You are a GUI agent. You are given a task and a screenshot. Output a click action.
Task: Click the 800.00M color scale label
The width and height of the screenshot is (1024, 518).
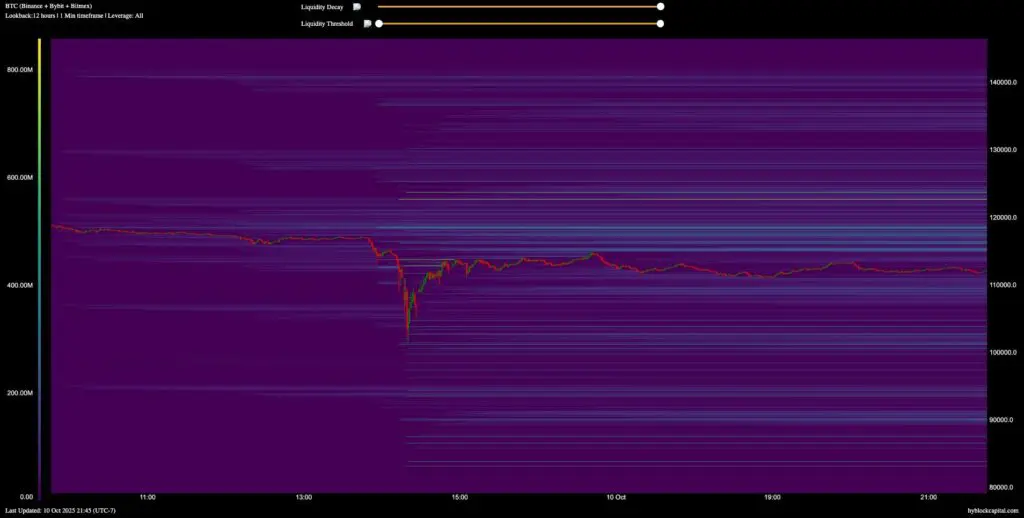point(20,70)
